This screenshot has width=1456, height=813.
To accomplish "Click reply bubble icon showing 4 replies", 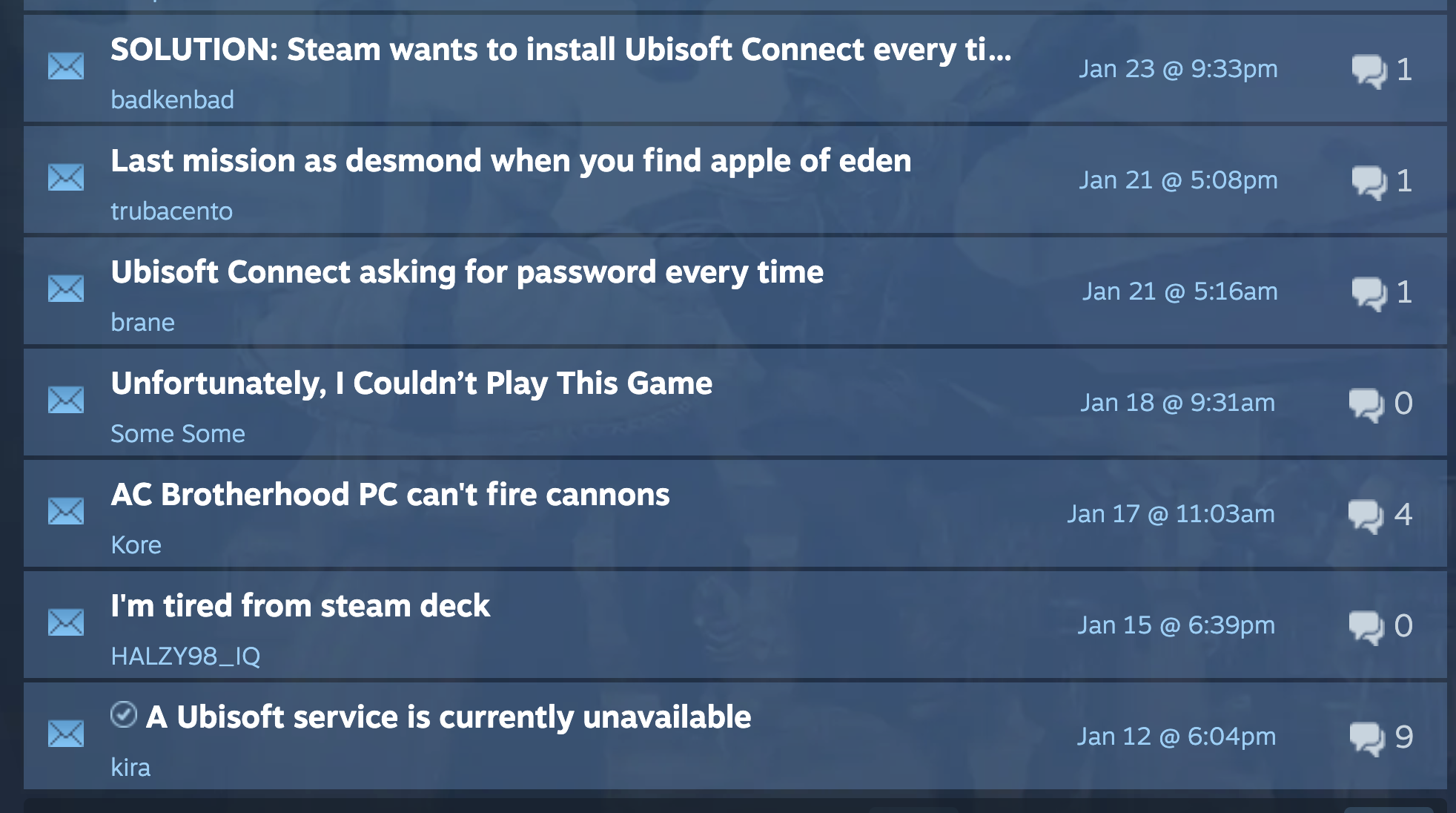I will (1366, 516).
